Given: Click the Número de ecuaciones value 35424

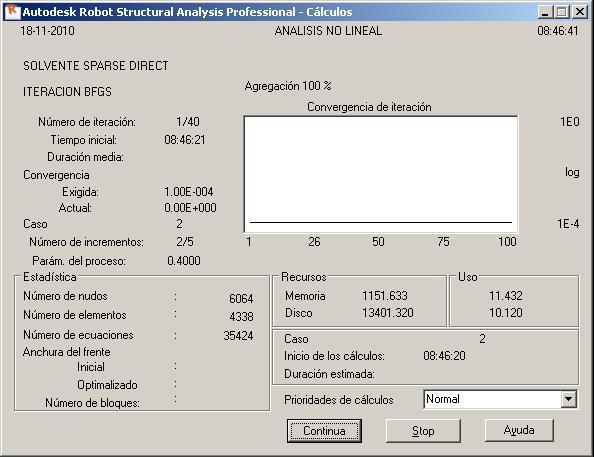Looking at the screenshot, I should (x=238, y=336).
